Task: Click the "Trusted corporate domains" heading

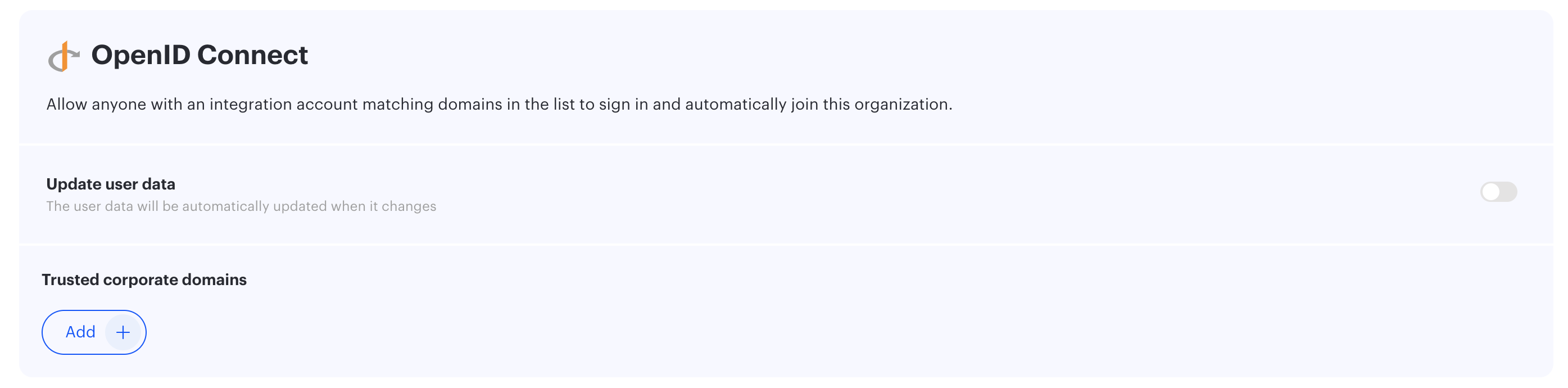Action: [x=144, y=279]
